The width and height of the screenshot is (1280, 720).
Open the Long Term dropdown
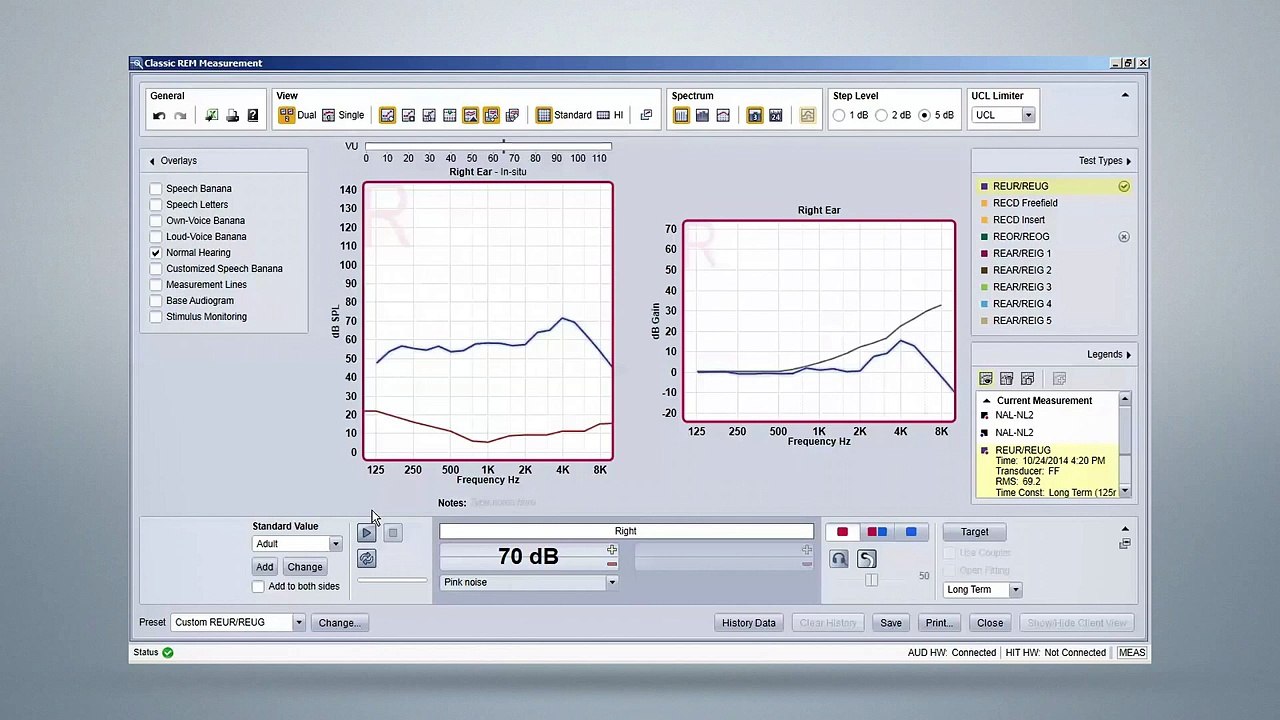(x=1015, y=590)
